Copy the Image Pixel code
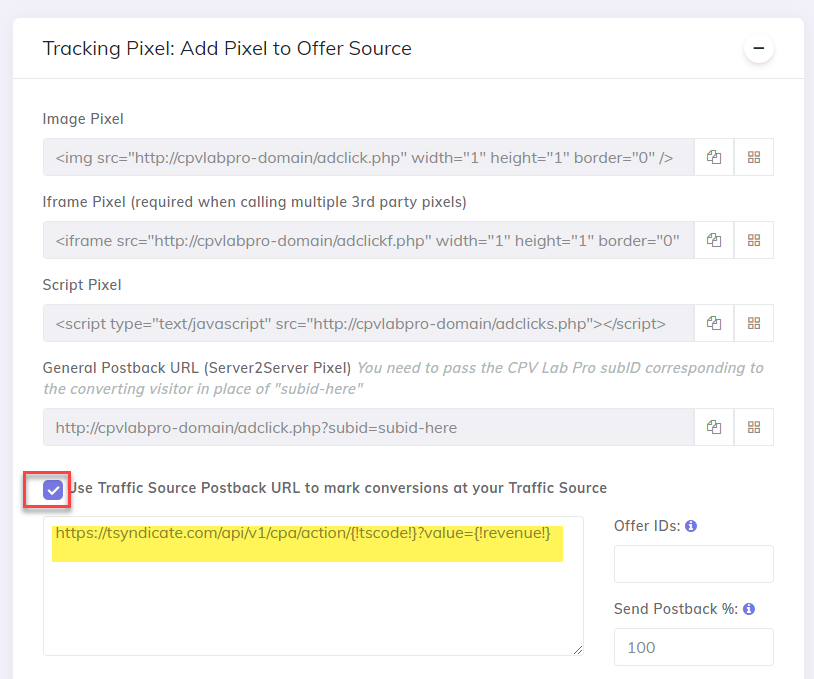Image resolution: width=814 pixels, height=679 pixels. point(714,157)
